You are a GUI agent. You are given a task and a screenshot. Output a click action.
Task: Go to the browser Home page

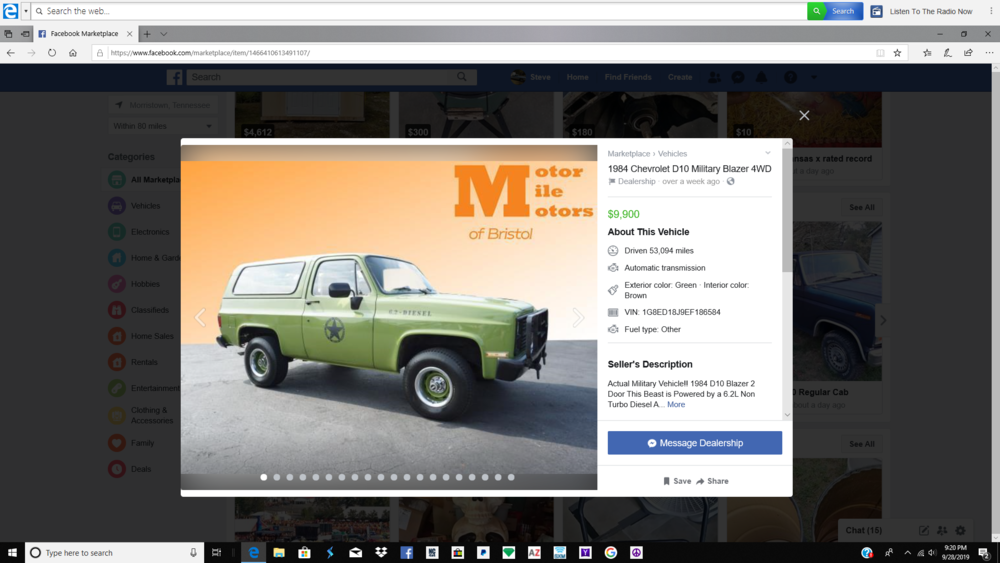[73, 53]
